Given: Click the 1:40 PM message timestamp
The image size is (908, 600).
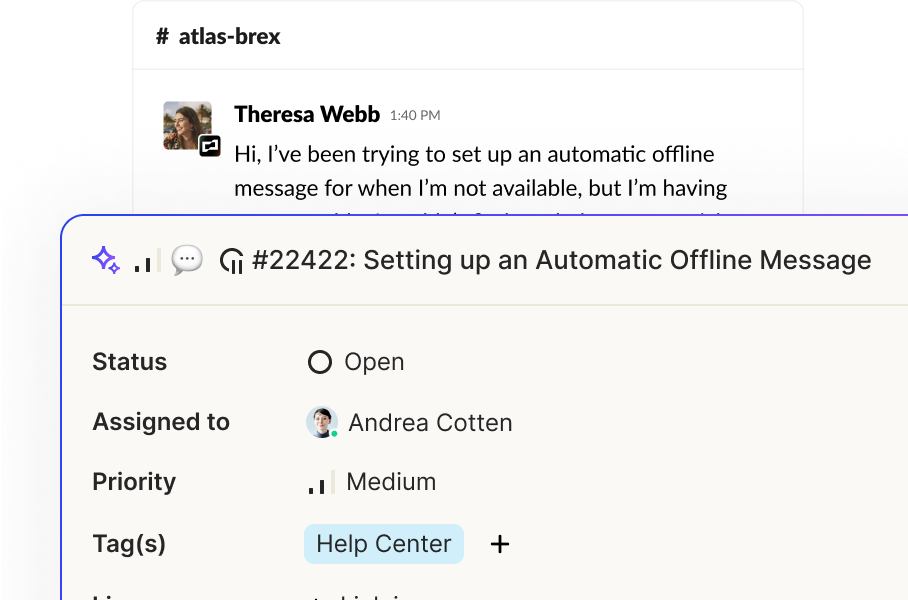Looking at the screenshot, I should coord(415,115).
